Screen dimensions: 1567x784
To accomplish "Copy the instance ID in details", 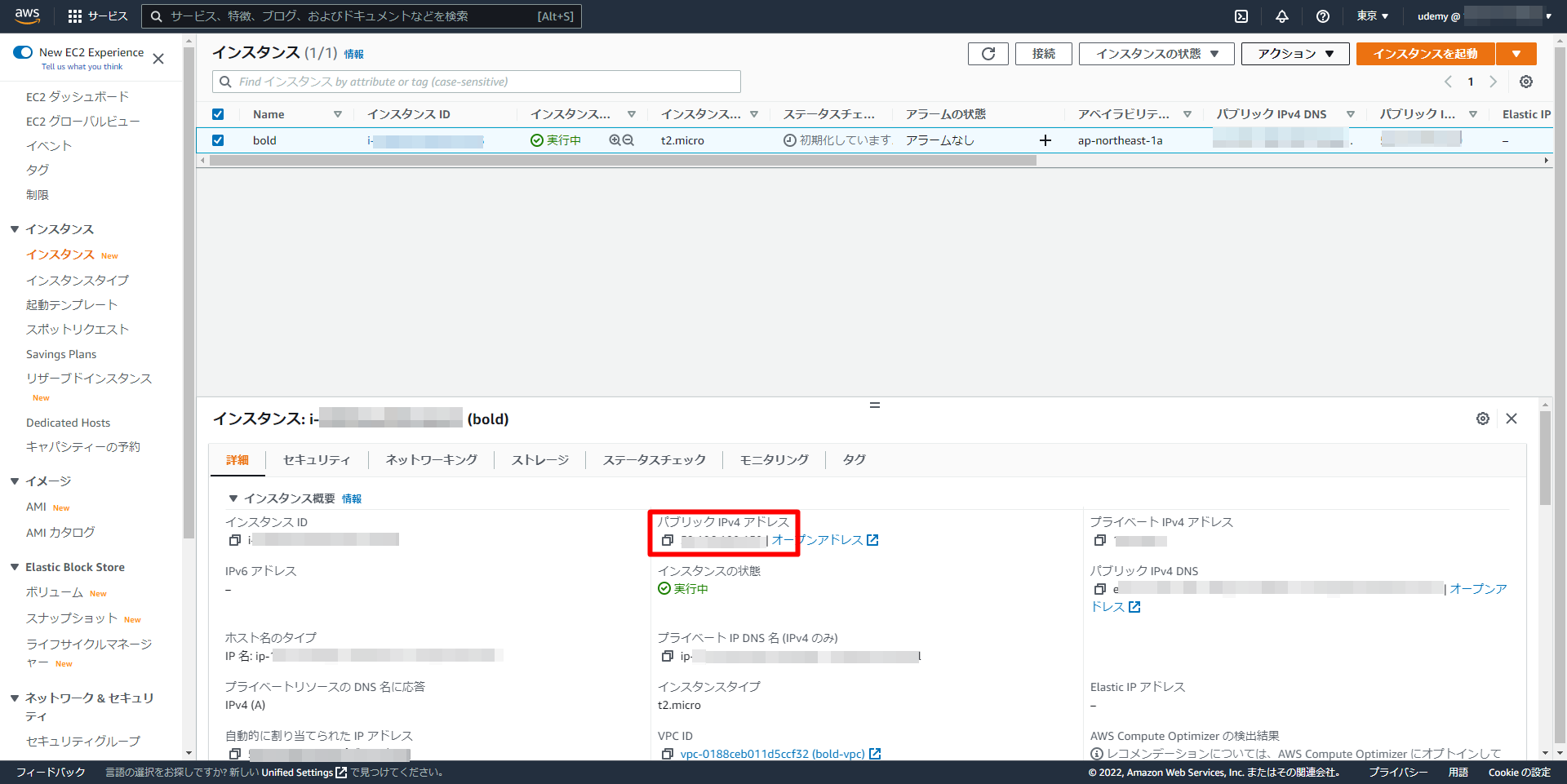I will (x=235, y=540).
